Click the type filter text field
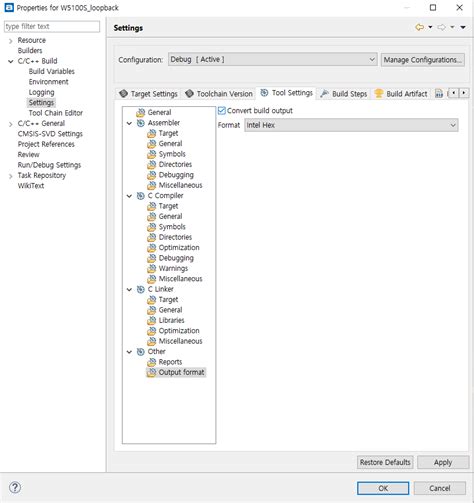The image size is (474, 503). [52, 26]
